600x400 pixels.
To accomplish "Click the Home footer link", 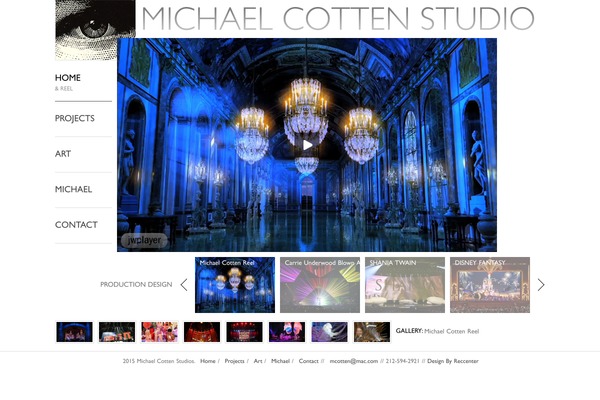I will (x=208, y=361).
